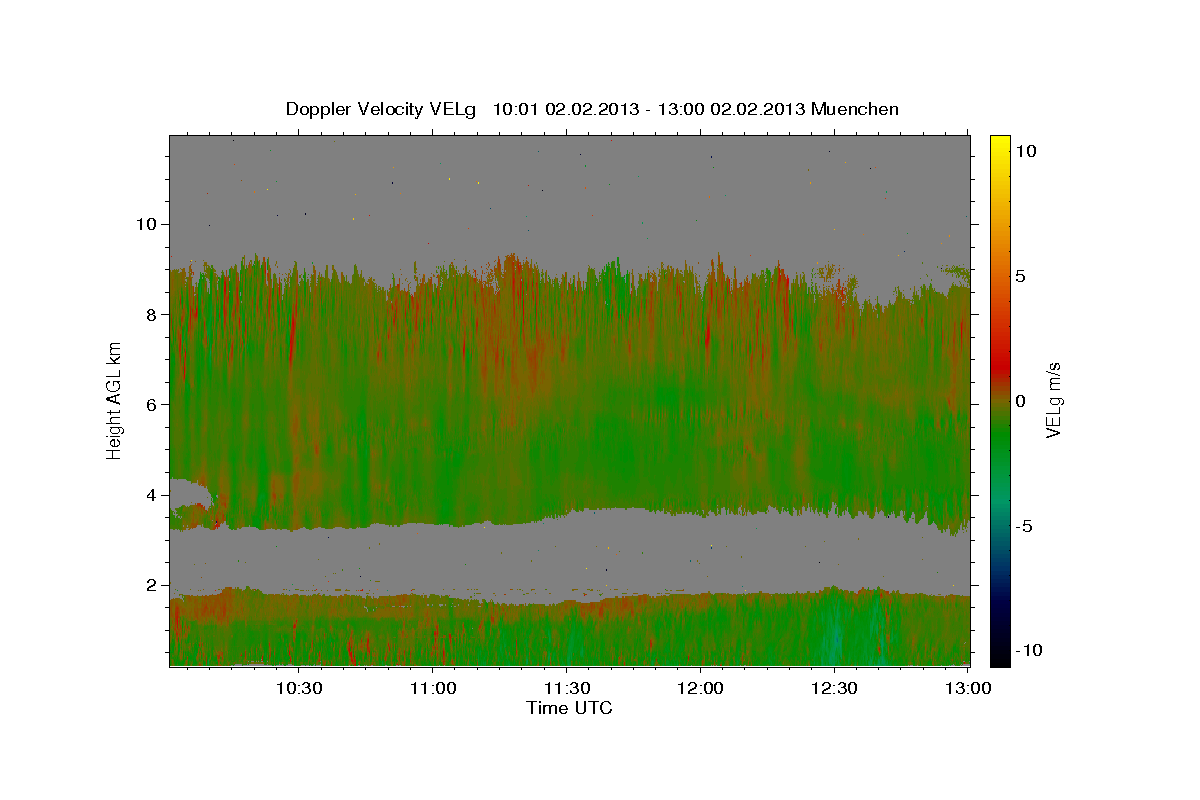This screenshot has width=1200, height=800.
Task: Click the colorbar value -10 label
Action: pyautogui.click(x=1028, y=650)
